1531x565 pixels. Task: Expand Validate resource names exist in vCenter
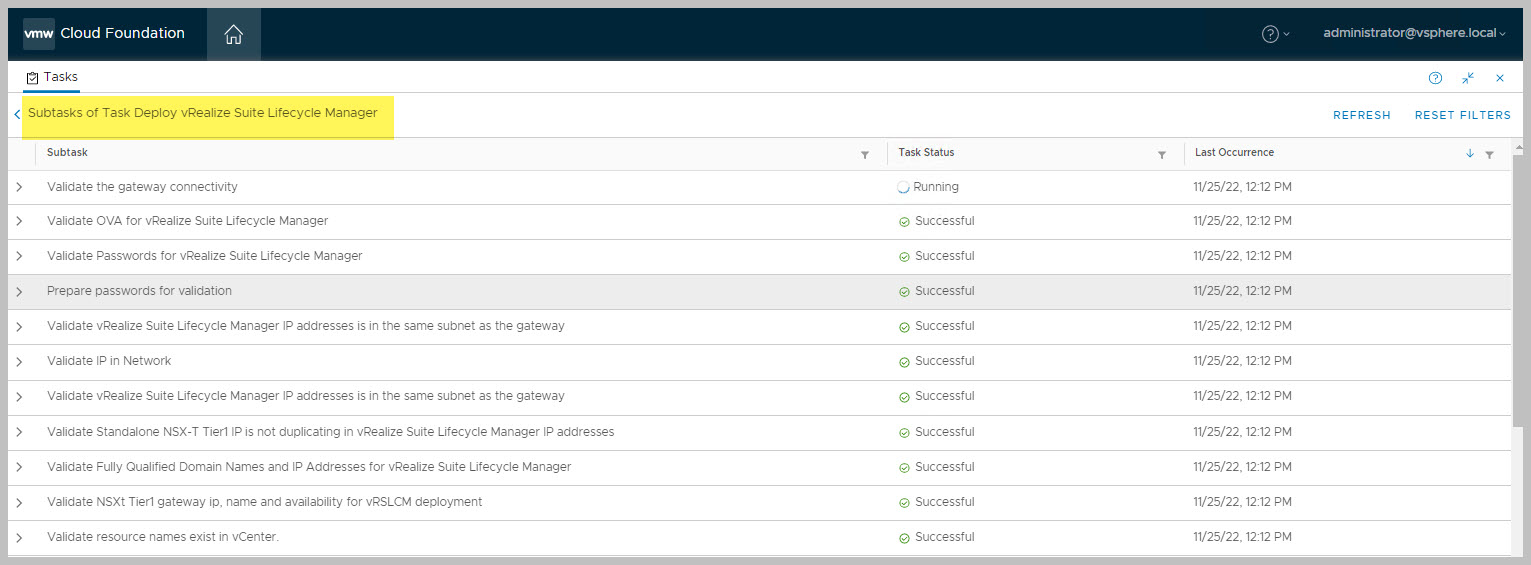(19, 538)
